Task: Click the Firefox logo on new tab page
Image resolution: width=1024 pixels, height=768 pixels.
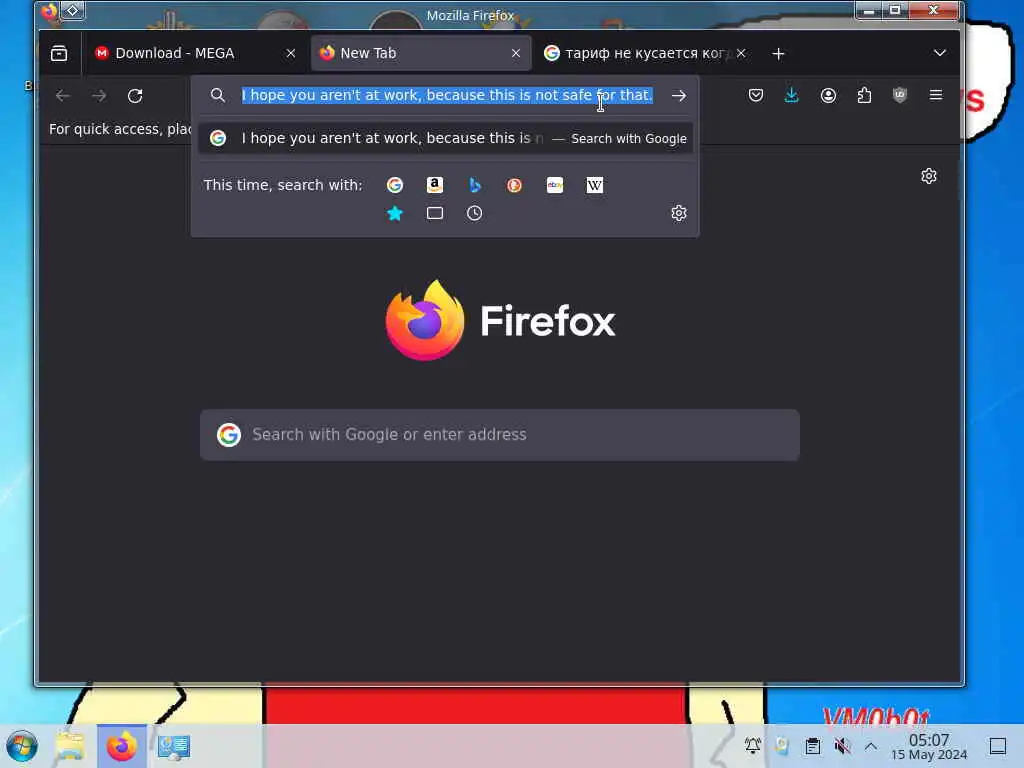Action: click(500, 320)
